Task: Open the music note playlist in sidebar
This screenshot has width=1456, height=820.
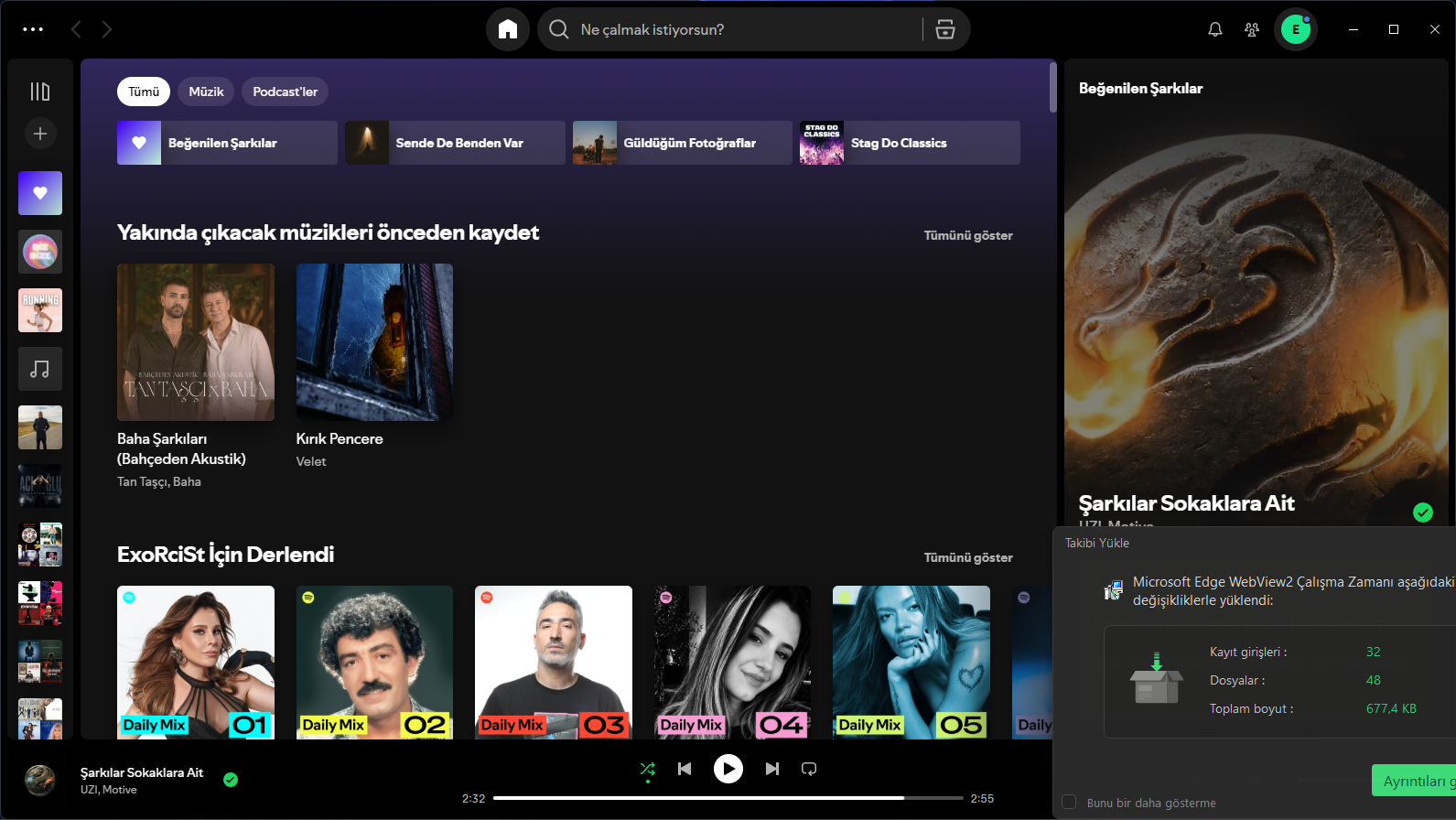Action: point(40,369)
